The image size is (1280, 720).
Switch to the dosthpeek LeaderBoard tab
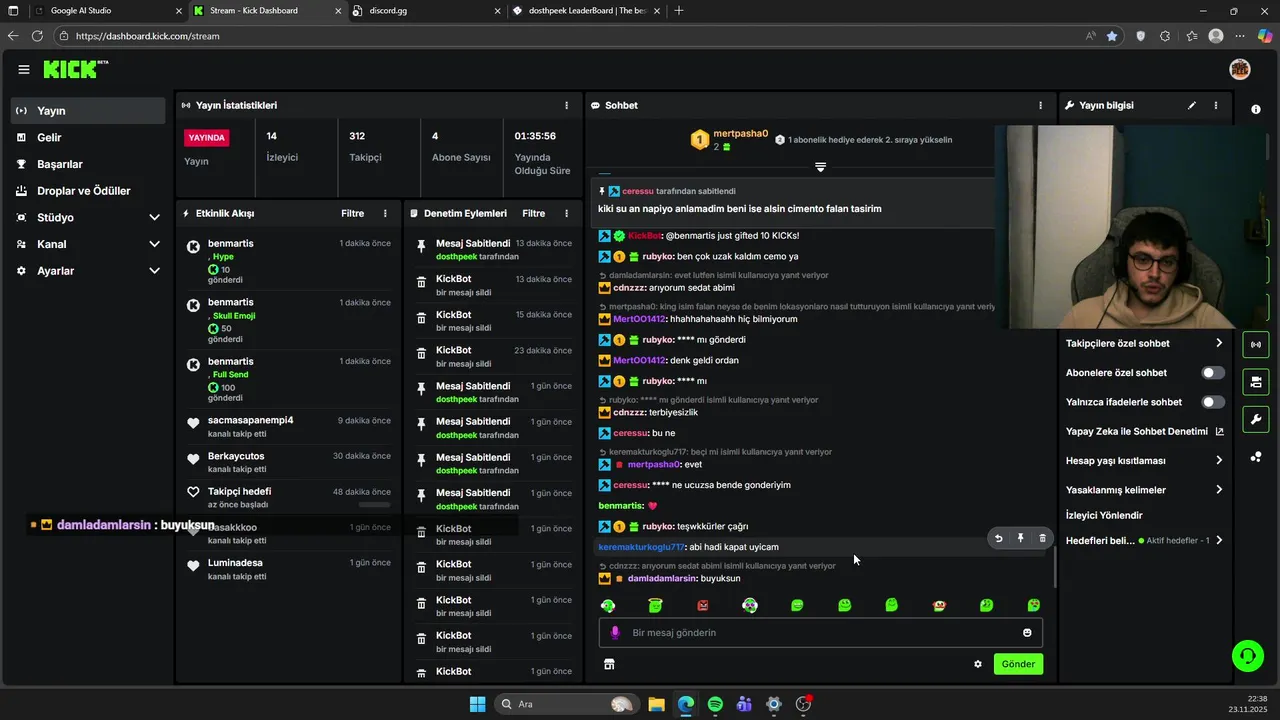tap(587, 11)
